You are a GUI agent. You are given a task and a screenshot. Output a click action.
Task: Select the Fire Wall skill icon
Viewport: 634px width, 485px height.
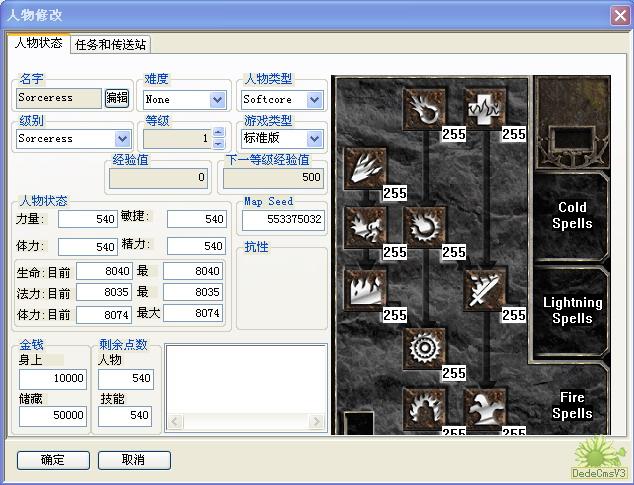click(x=365, y=289)
